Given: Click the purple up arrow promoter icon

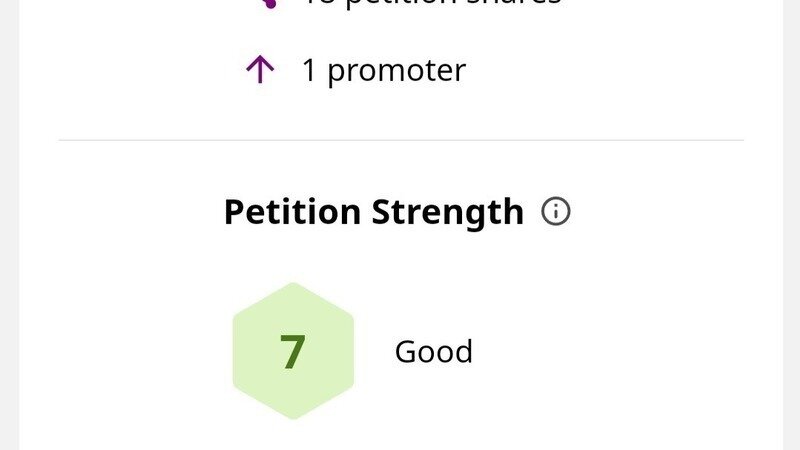Looking at the screenshot, I should [259, 70].
